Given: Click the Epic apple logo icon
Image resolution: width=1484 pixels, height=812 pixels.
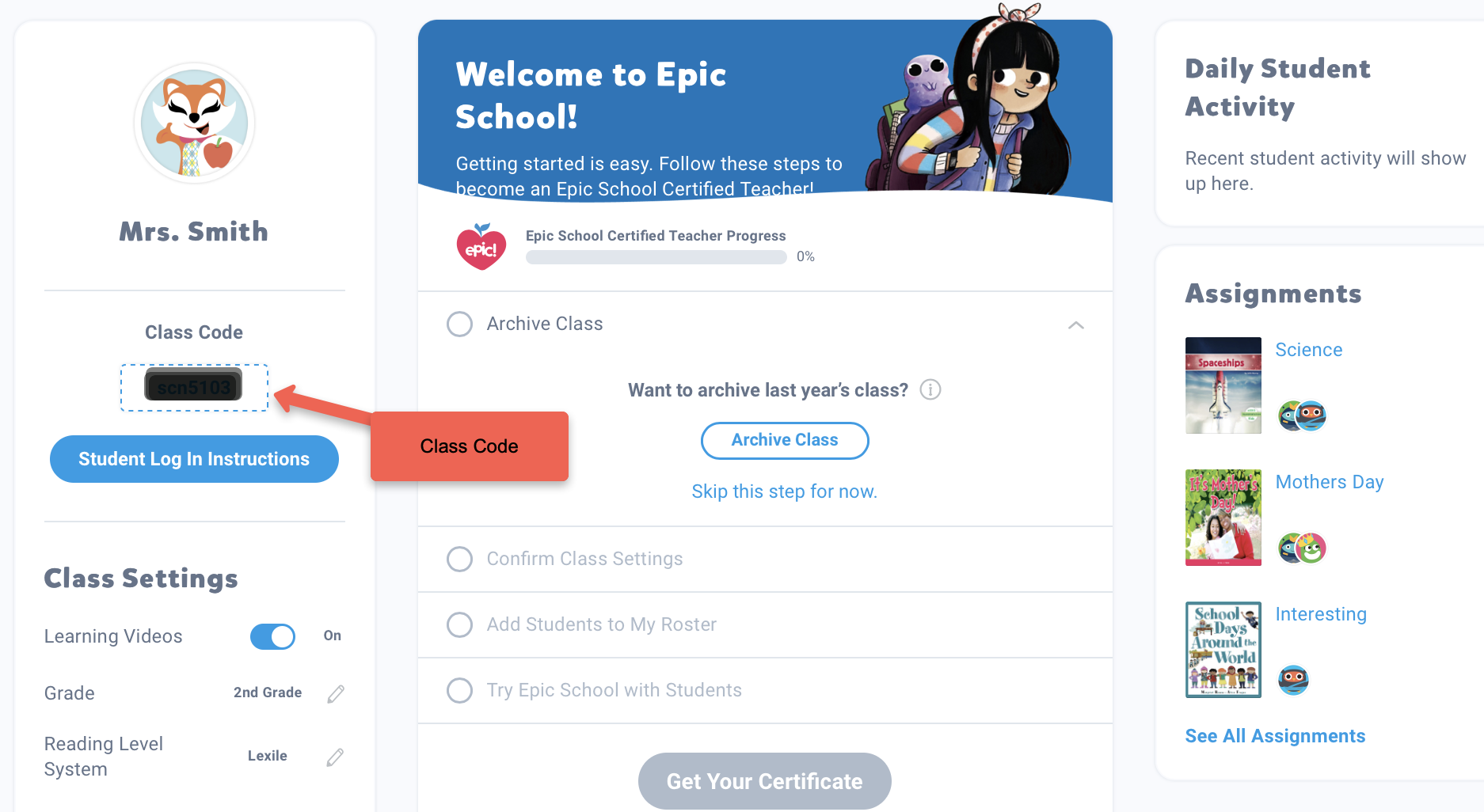Looking at the screenshot, I should [481, 247].
